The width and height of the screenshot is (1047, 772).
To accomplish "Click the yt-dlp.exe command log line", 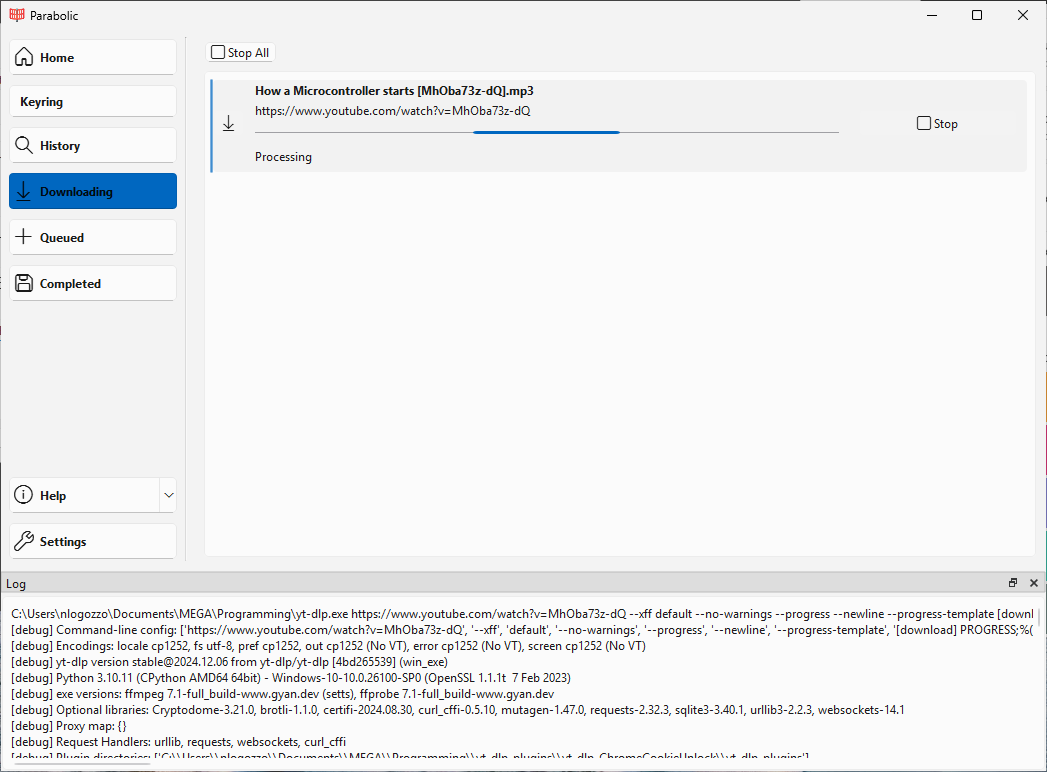I will click(x=522, y=614).
